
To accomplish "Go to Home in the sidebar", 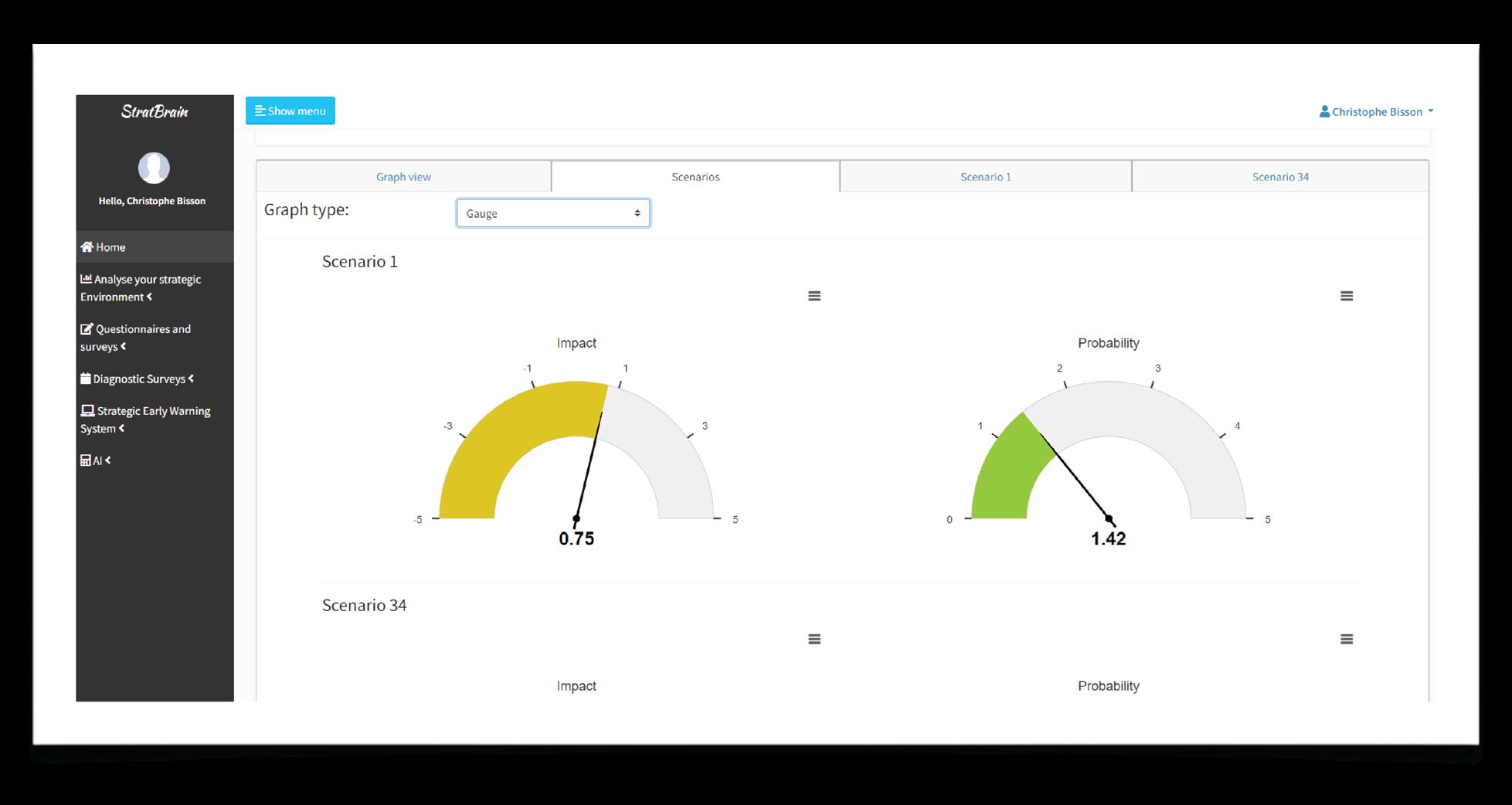I will click(x=155, y=247).
